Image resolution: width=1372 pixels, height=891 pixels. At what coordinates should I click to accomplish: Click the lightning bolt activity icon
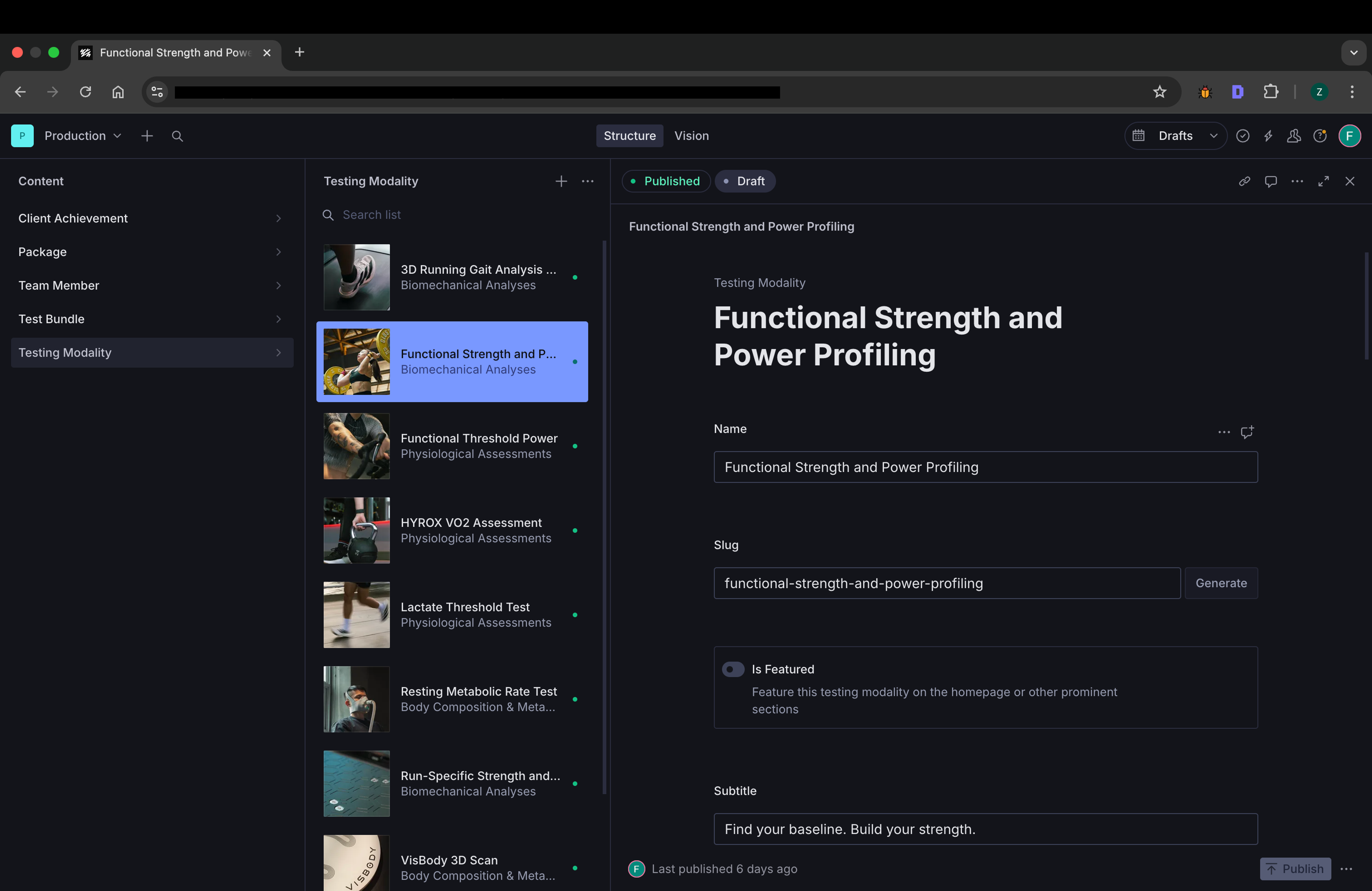pyautogui.click(x=1268, y=136)
